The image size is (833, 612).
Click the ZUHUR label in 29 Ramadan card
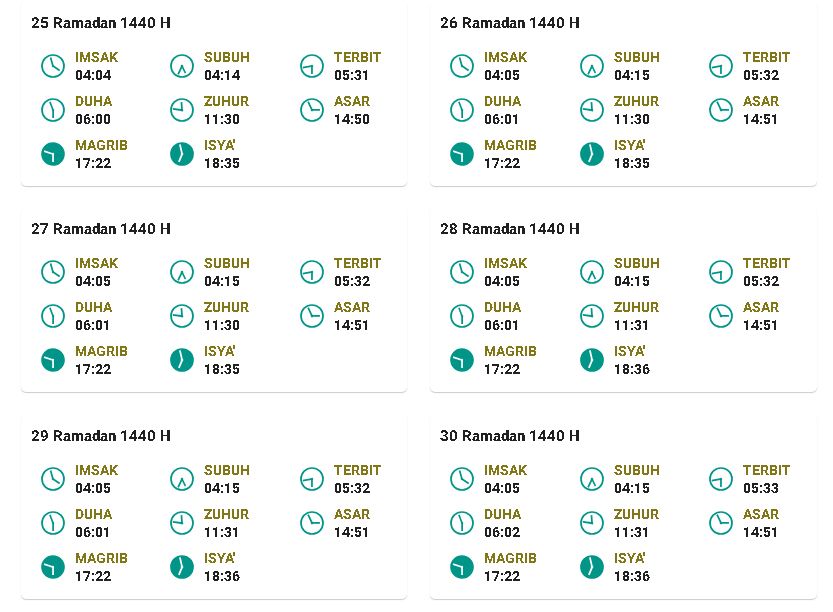point(226,514)
